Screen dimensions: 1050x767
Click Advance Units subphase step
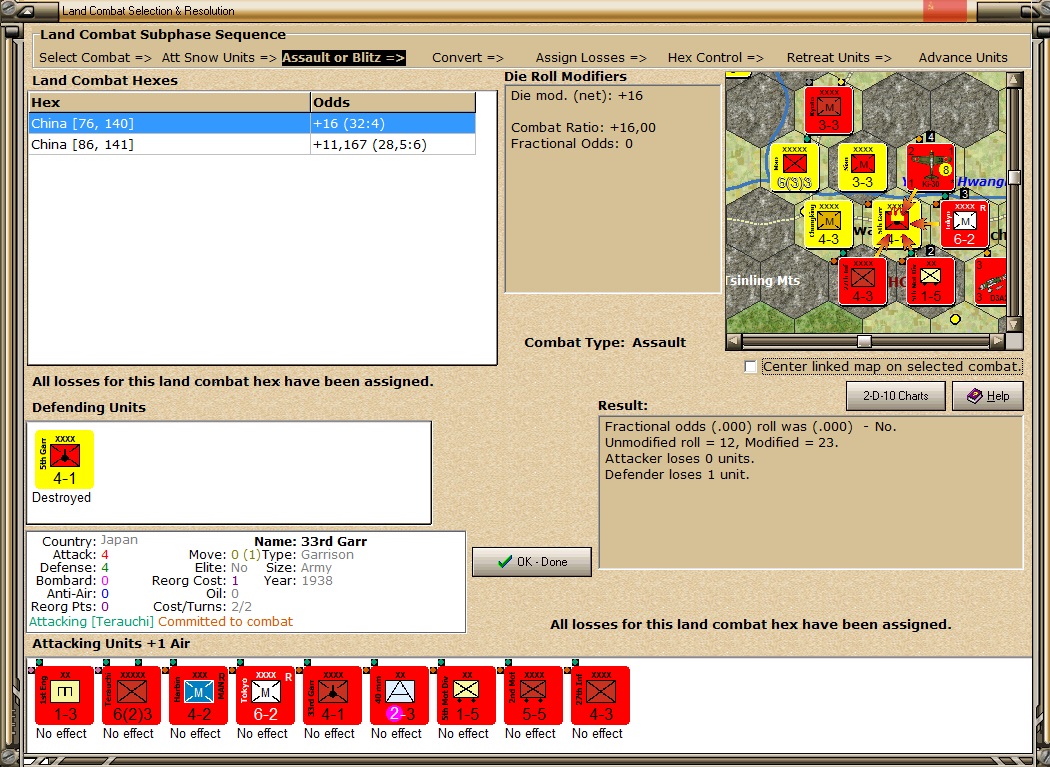(x=963, y=58)
